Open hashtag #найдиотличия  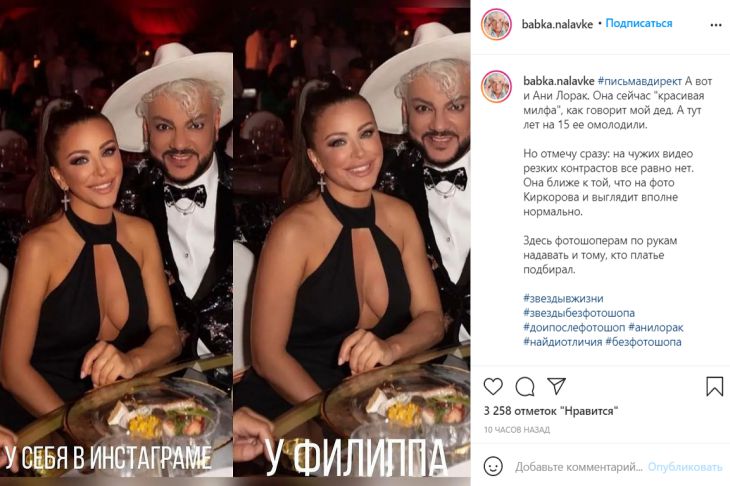pos(563,342)
